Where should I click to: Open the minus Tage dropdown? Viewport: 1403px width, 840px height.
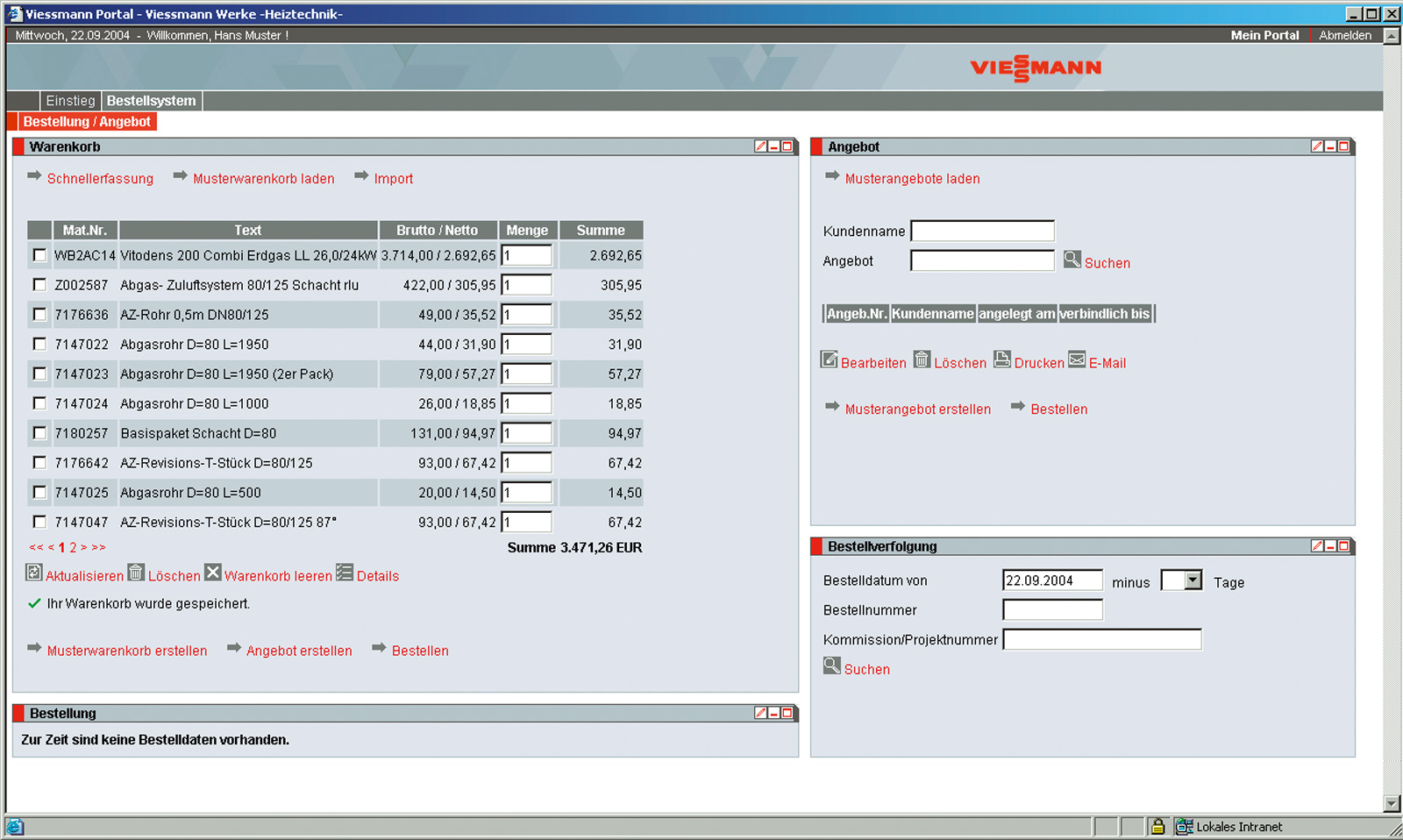pos(1193,580)
